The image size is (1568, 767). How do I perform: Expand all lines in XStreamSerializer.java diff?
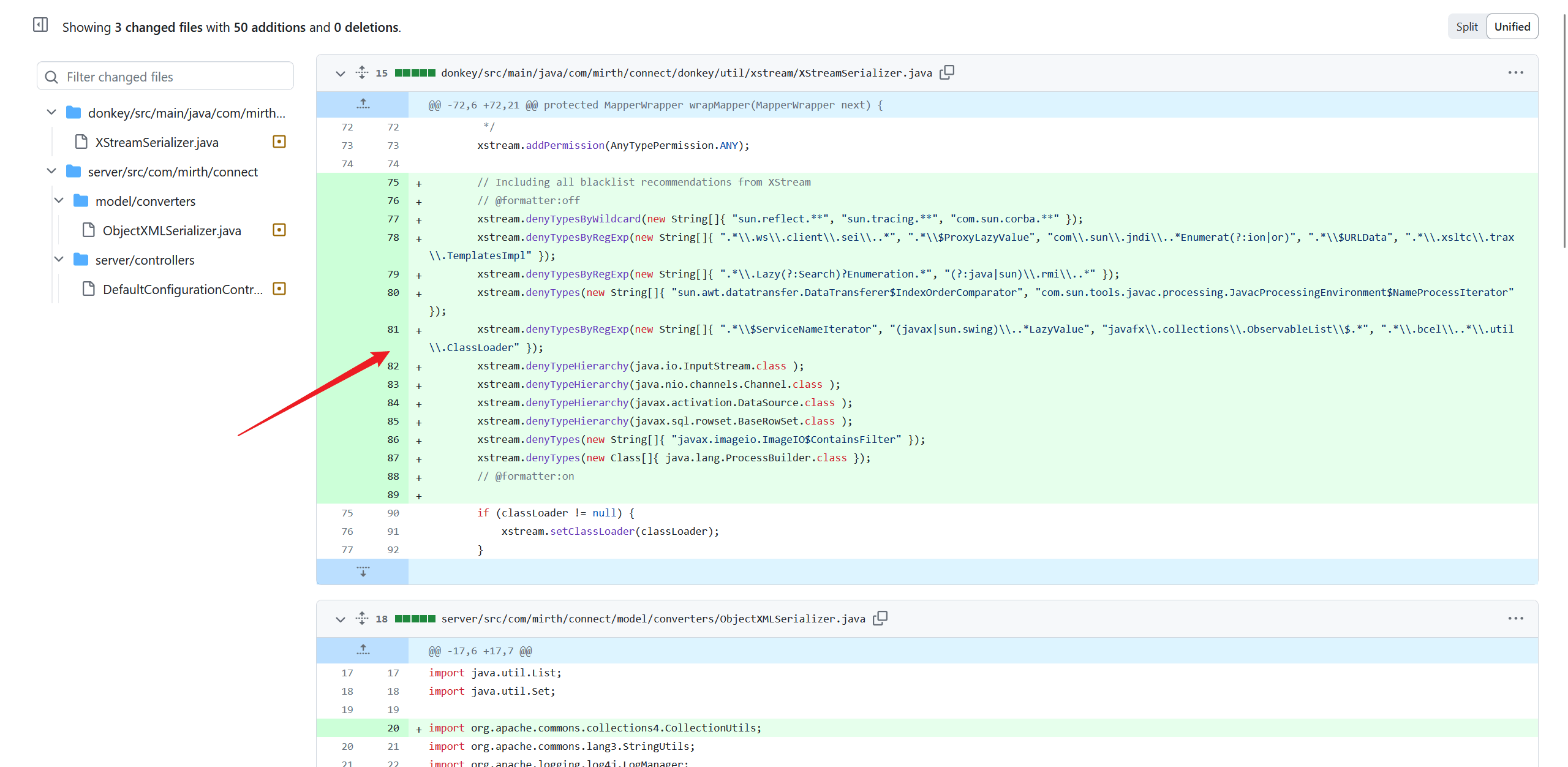click(362, 72)
